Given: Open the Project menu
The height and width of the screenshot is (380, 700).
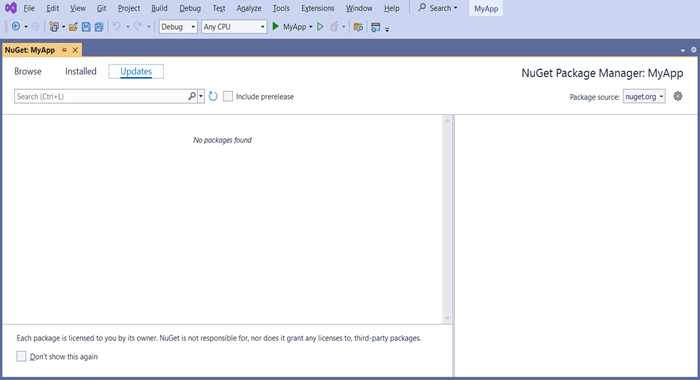Looking at the screenshot, I should pos(129,8).
